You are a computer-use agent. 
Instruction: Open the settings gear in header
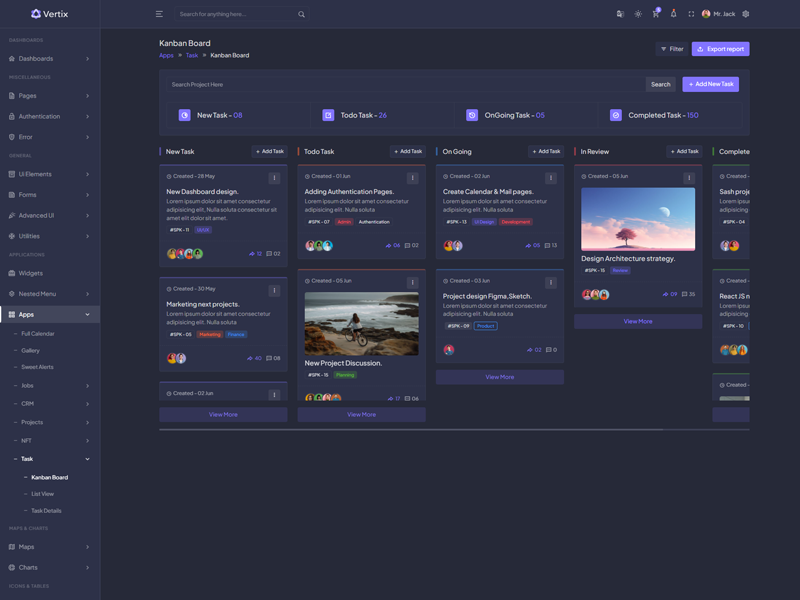pyautogui.click(x=745, y=14)
